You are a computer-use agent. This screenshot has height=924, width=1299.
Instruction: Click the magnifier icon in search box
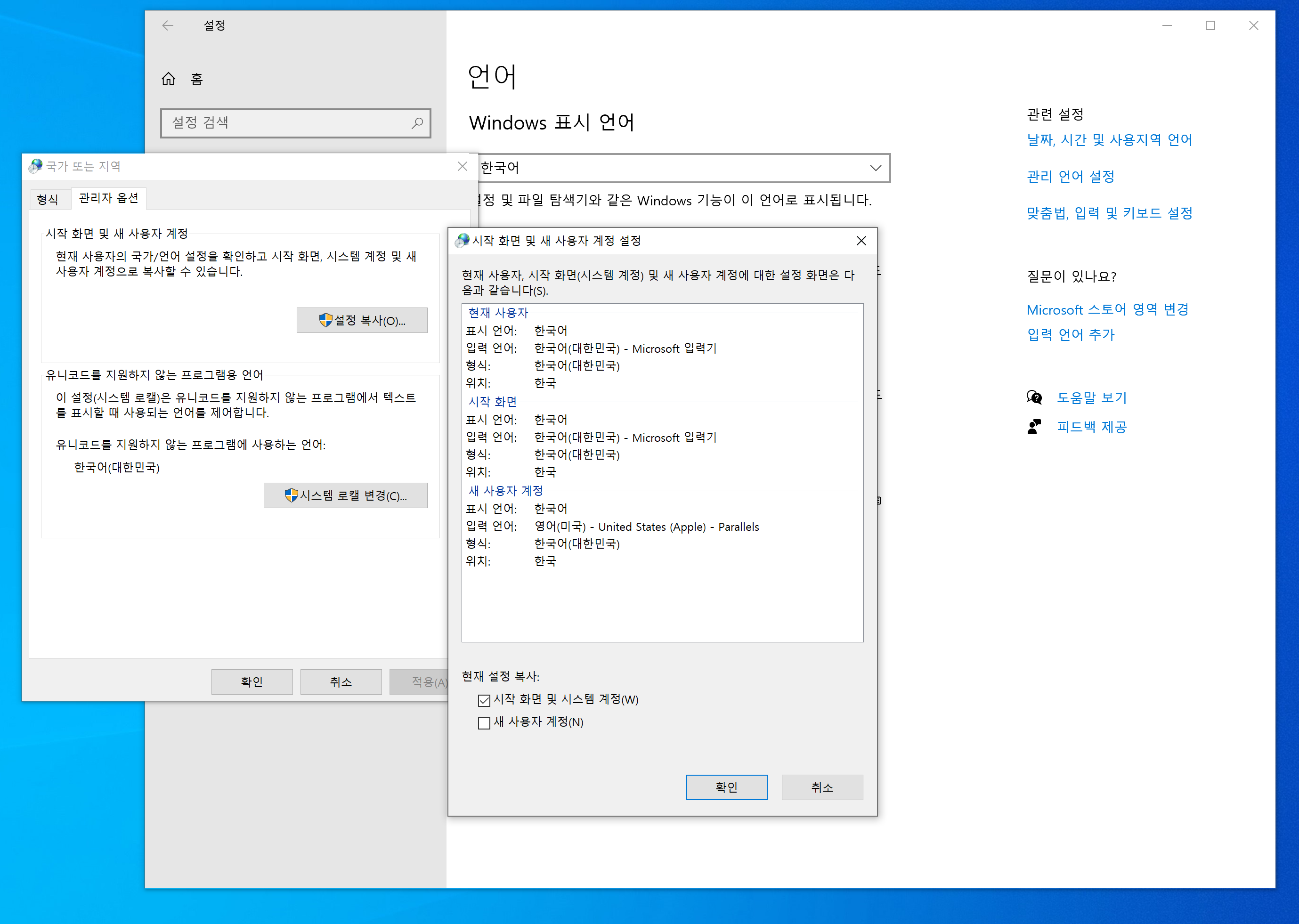[x=417, y=123]
